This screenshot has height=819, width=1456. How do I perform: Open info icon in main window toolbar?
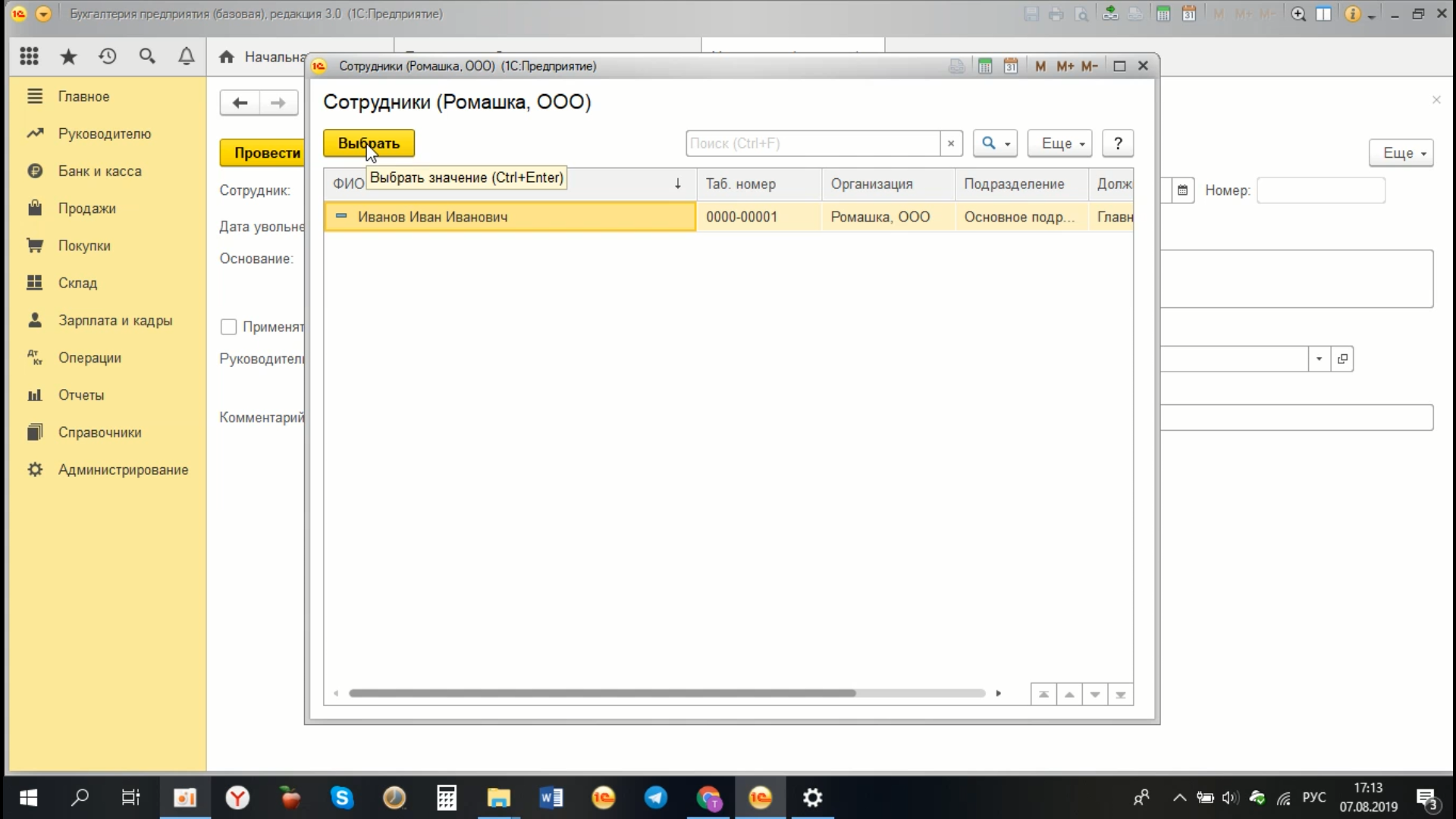(1352, 14)
